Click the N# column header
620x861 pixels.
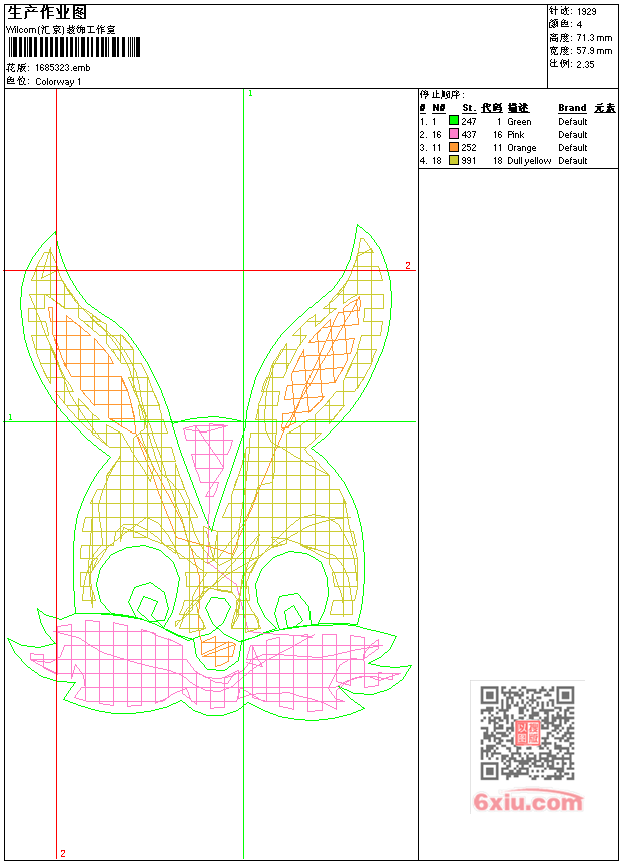click(x=439, y=108)
